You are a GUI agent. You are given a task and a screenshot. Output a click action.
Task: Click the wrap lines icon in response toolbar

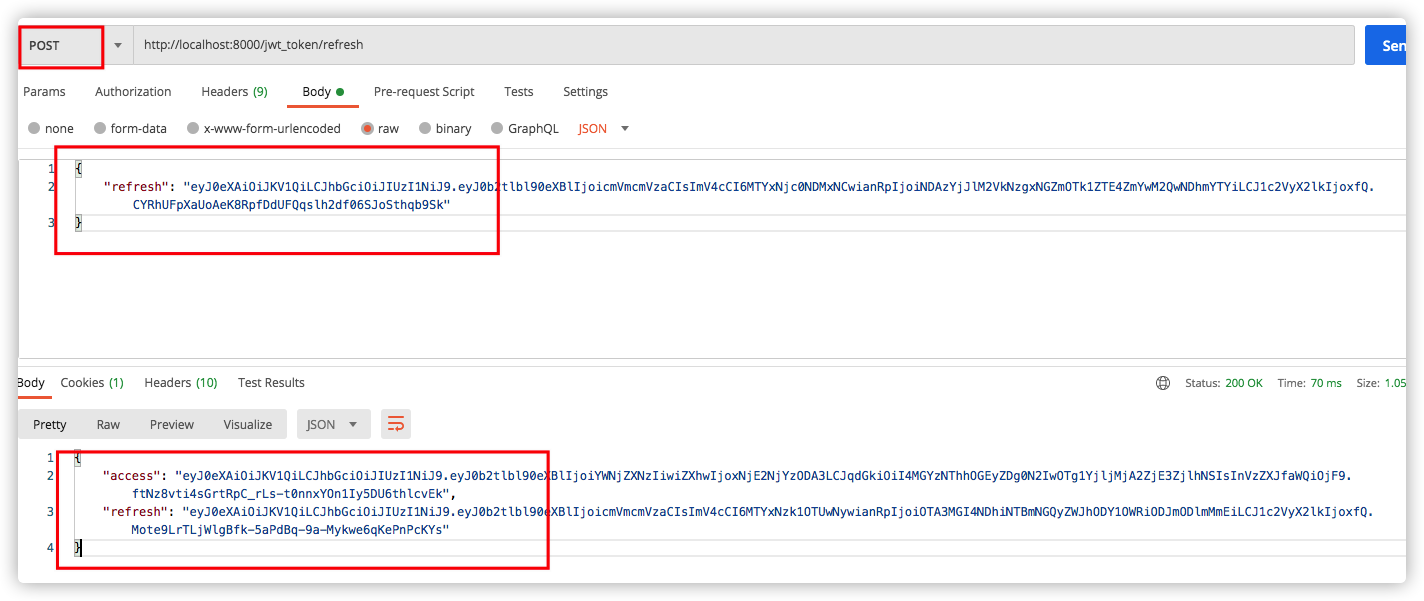396,424
